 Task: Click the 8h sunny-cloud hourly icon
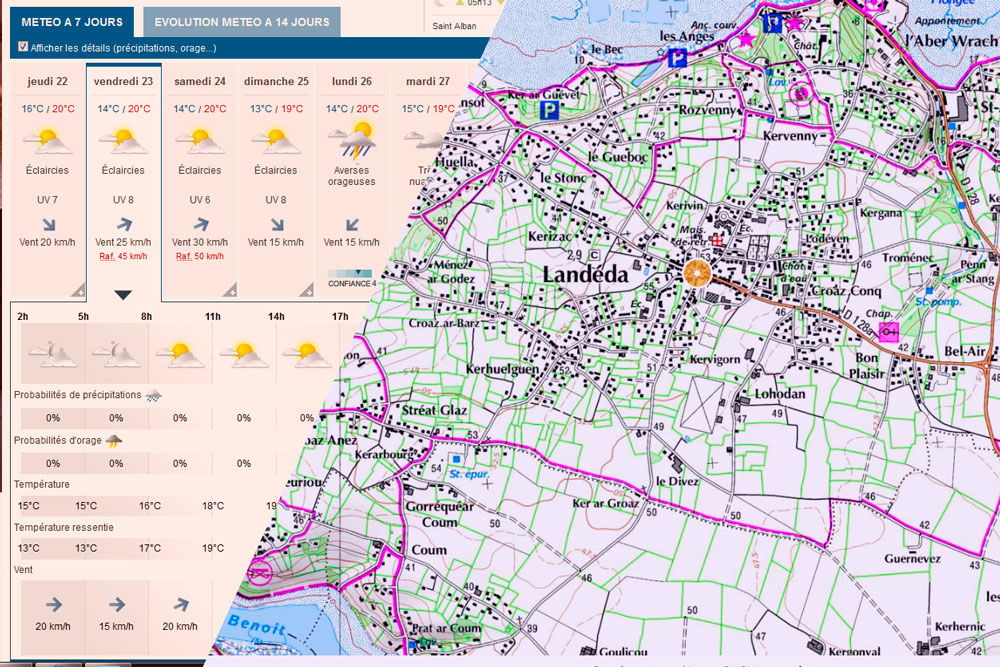click(x=180, y=355)
